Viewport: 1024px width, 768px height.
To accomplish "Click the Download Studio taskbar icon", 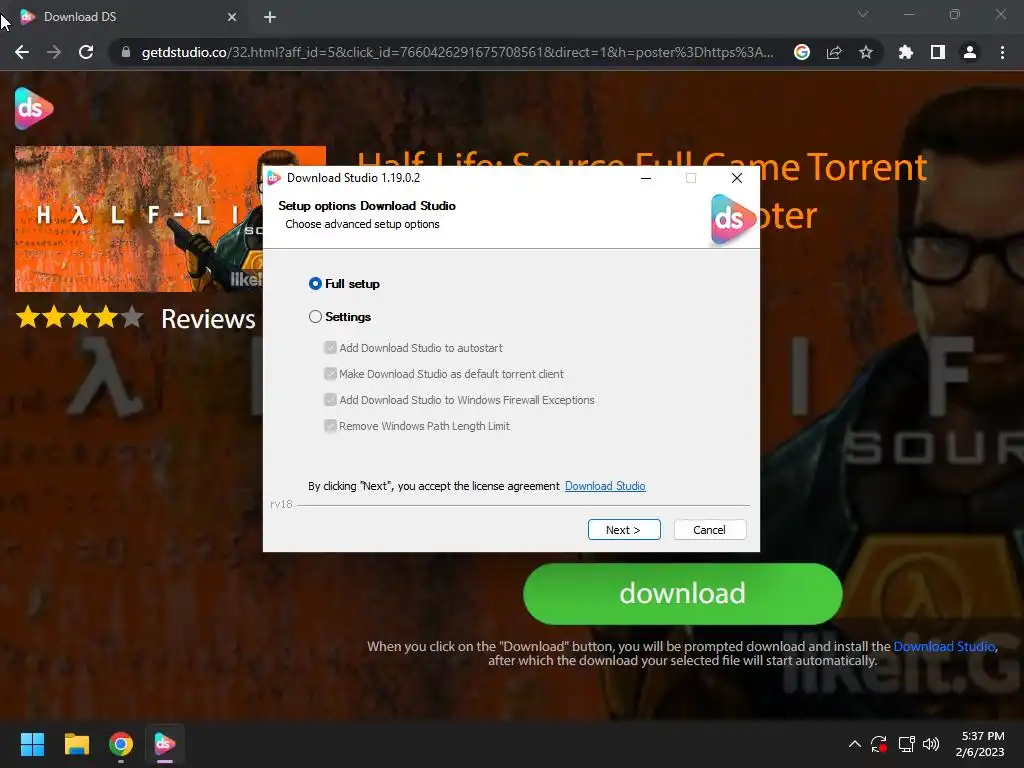I will [x=165, y=744].
